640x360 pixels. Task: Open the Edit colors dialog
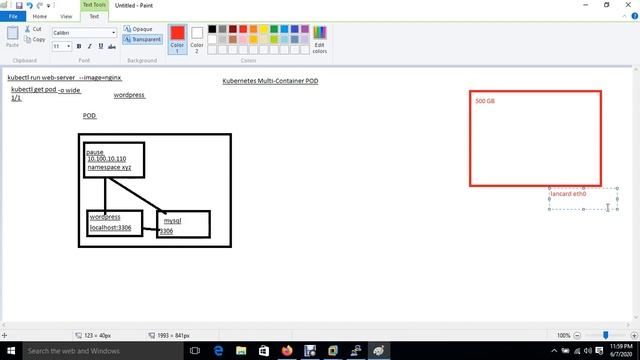point(320,39)
